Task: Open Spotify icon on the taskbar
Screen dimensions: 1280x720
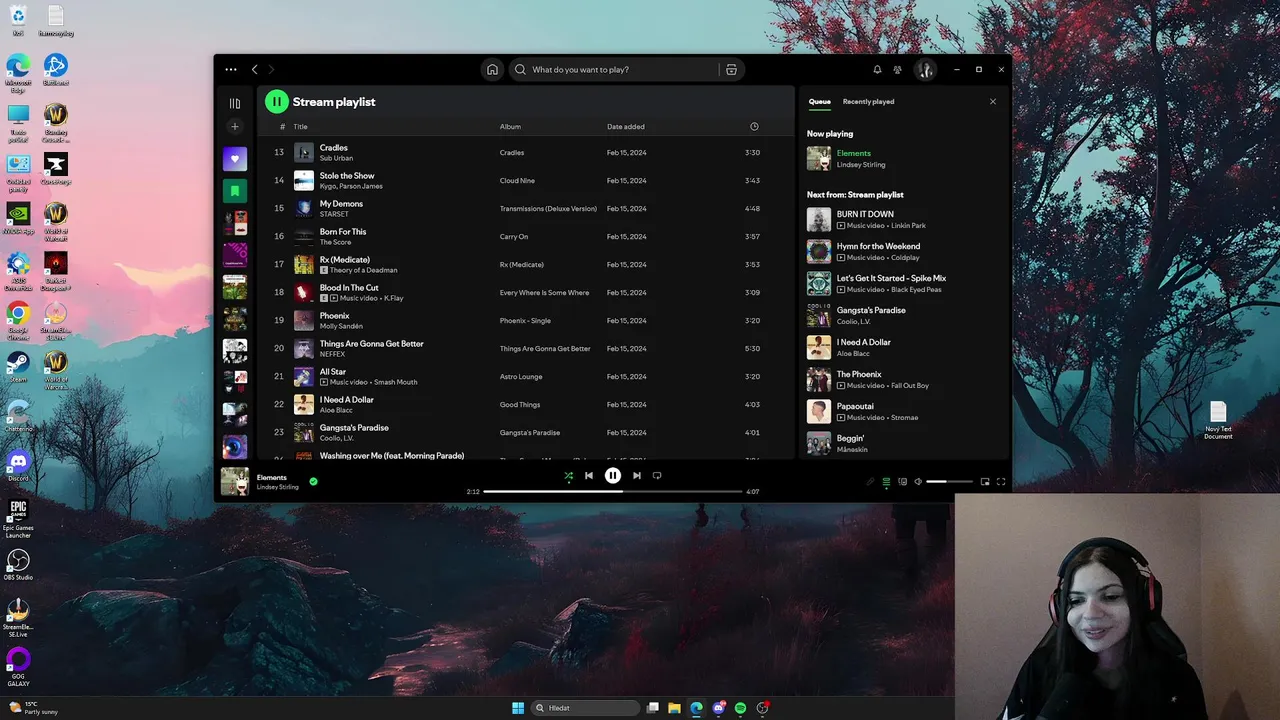Action: 740,708
